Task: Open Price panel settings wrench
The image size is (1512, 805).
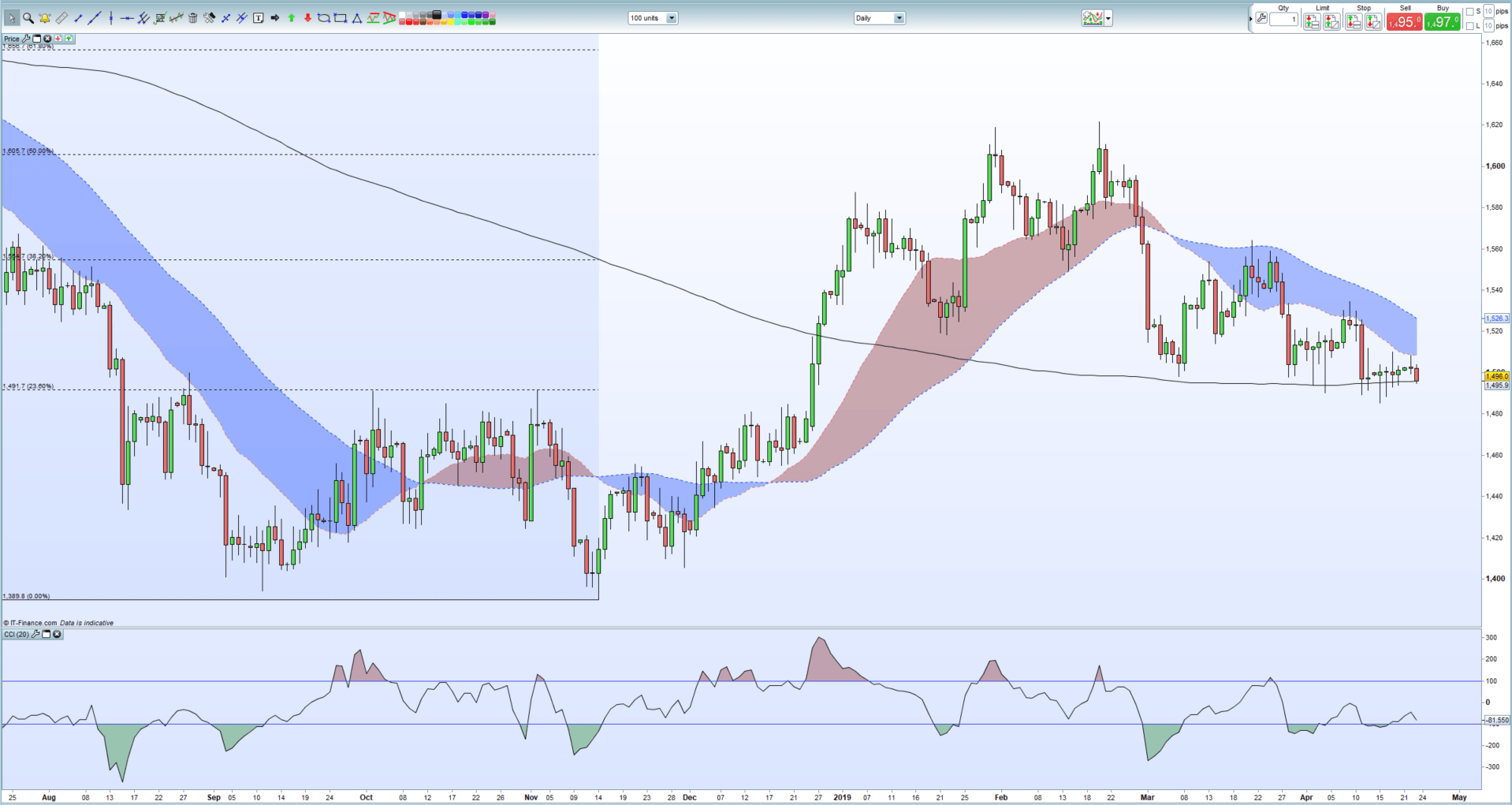Action: click(x=26, y=39)
